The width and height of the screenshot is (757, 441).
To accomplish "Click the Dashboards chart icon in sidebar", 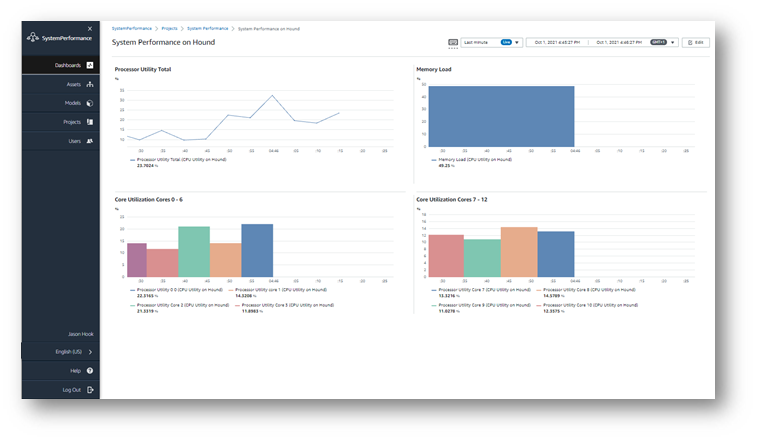I will pyautogui.click(x=89, y=65).
